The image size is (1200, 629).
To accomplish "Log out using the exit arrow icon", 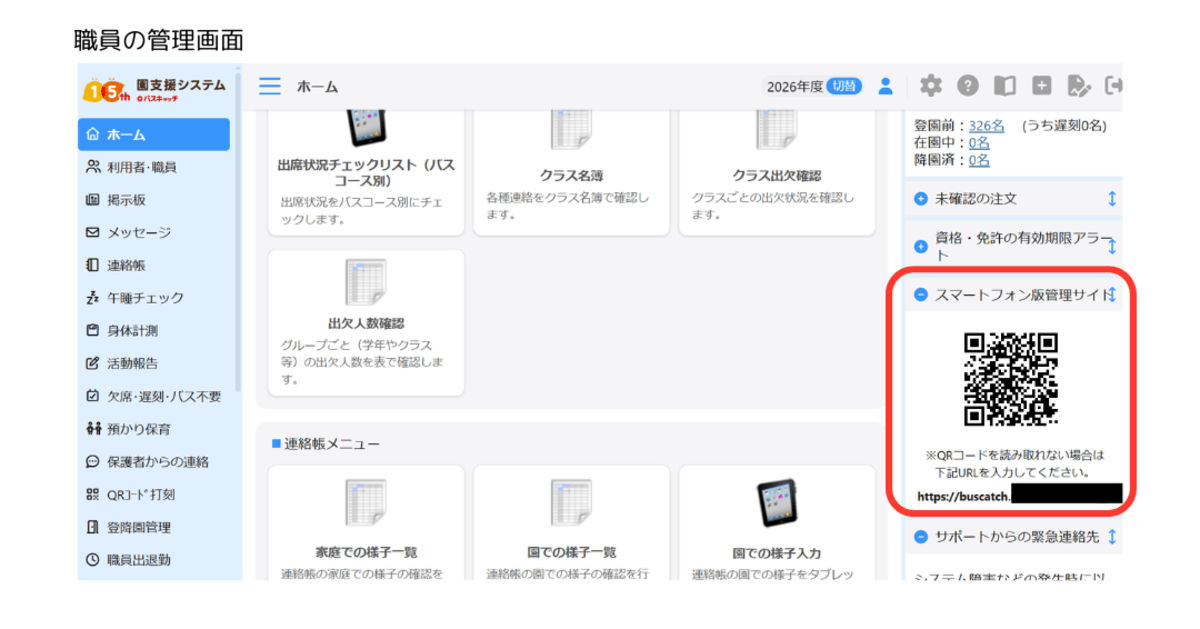I will (1113, 86).
